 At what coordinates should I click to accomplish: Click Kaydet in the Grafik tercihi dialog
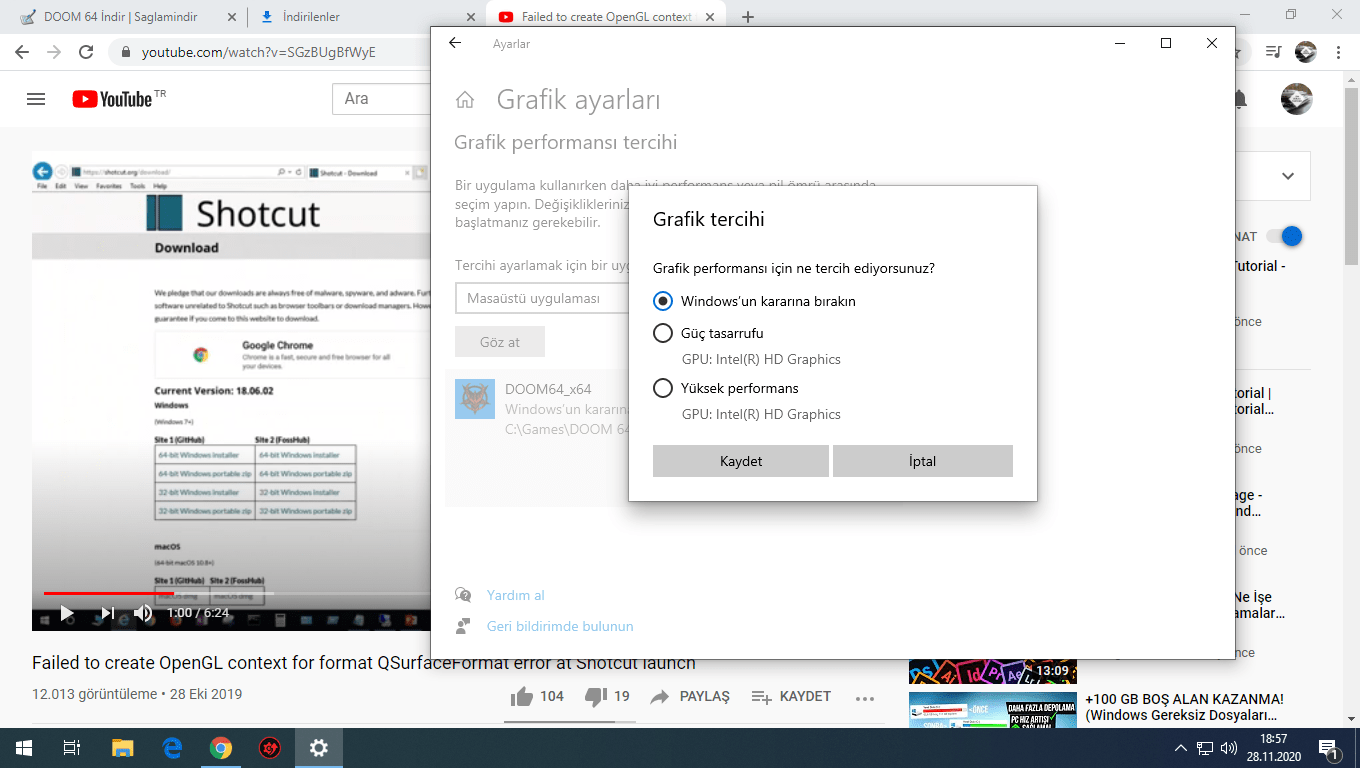point(741,461)
